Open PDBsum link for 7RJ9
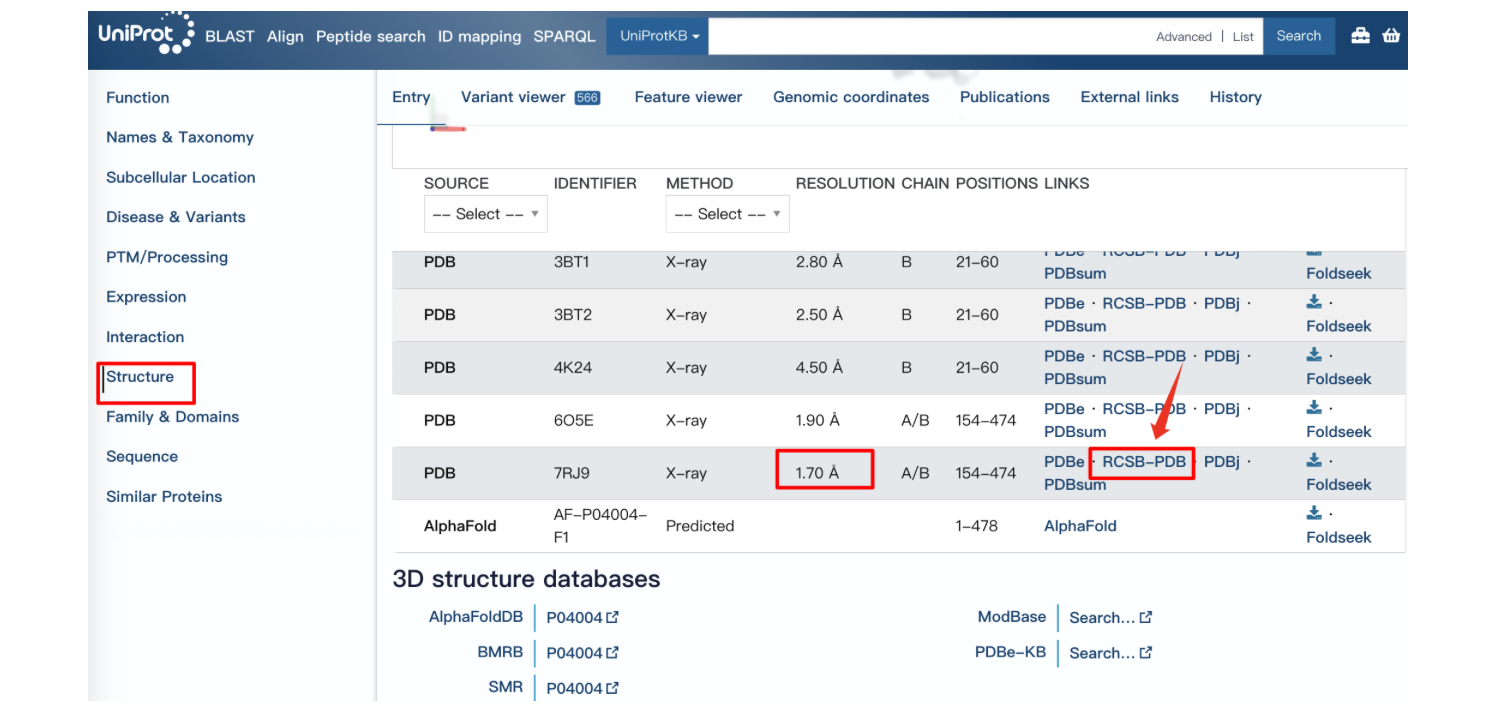 (1075, 485)
